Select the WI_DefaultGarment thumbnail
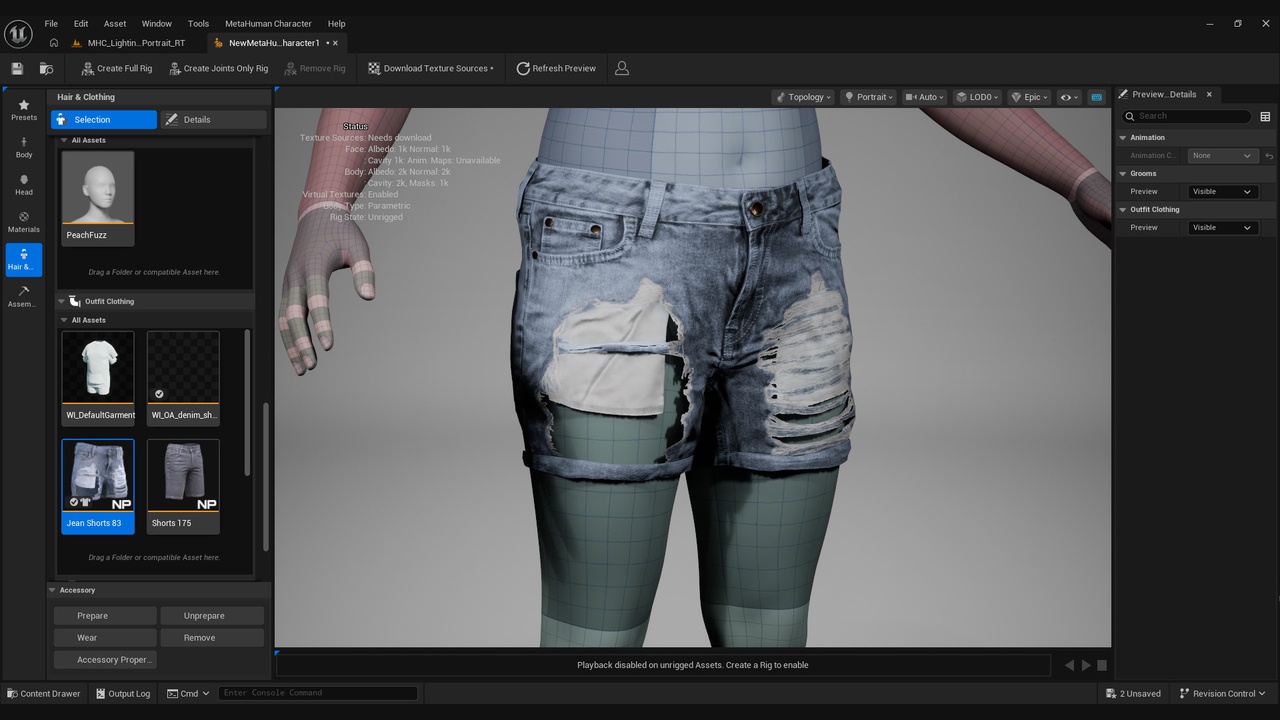 point(98,377)
